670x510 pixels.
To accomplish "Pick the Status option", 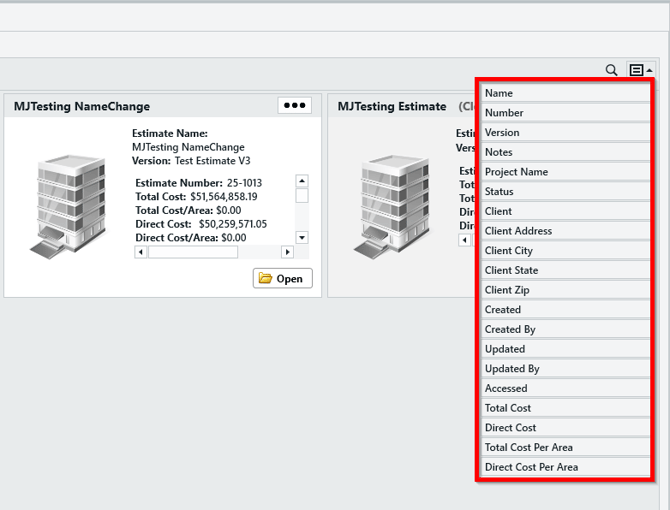I will click(x=565, y=191).
